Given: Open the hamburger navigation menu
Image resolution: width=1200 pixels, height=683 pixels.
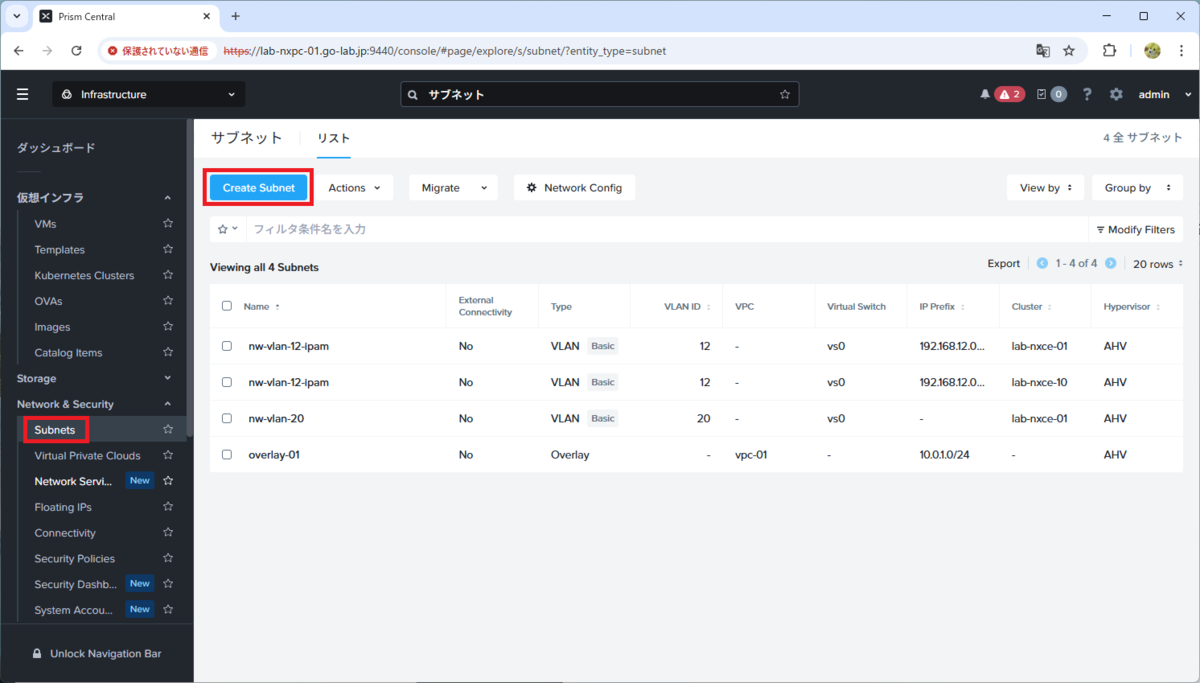Looking at the screenshot, I should 22,94.
